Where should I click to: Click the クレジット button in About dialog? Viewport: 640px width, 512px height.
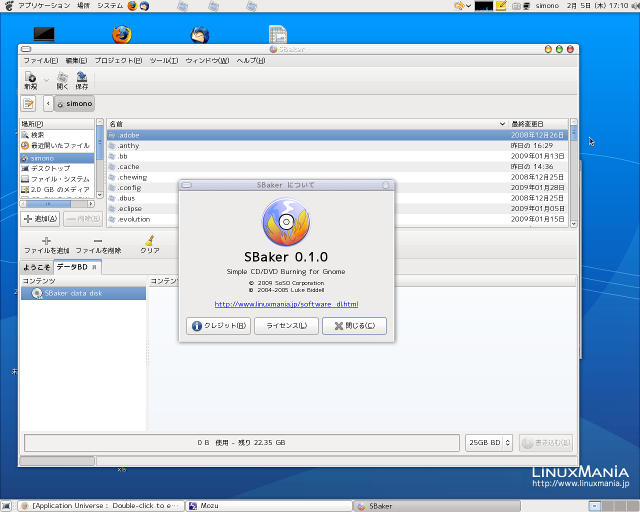pyautogui.click(x=218, y=326)
